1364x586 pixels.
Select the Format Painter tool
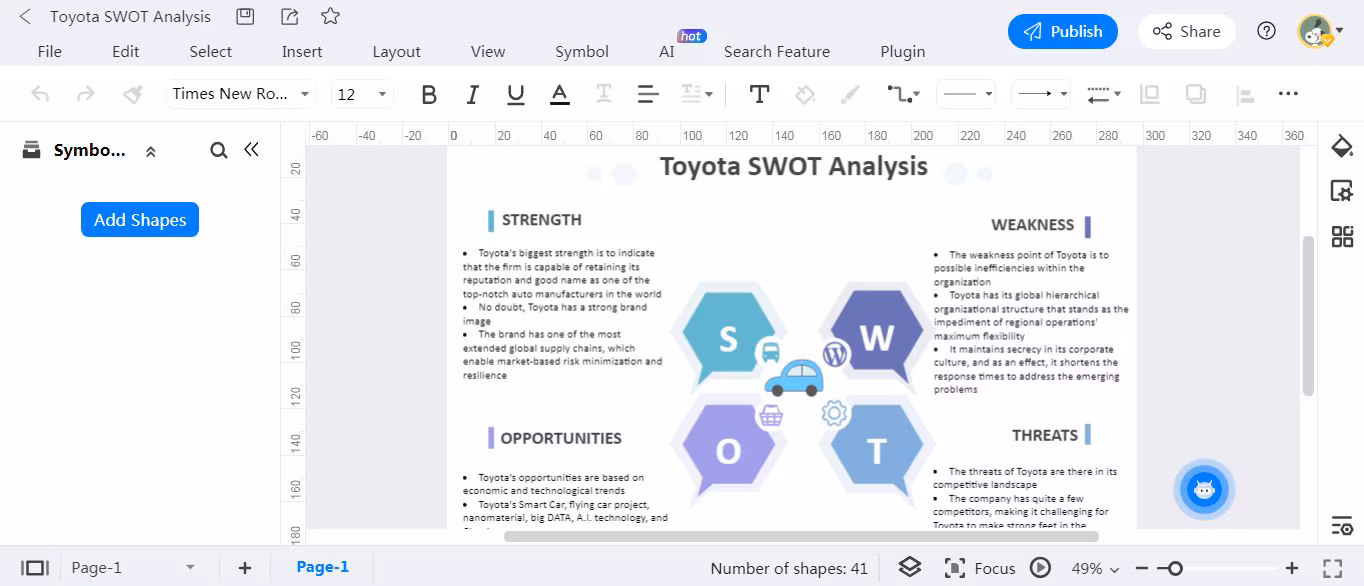click(x=132, y=94)
